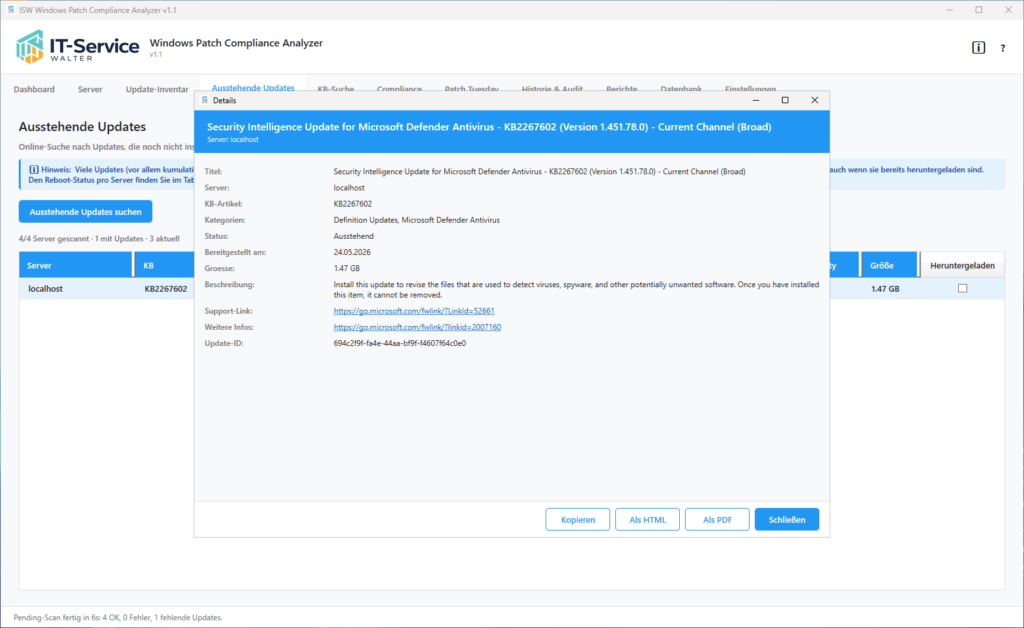Sort by the Server column header

[x=75, y=265]
